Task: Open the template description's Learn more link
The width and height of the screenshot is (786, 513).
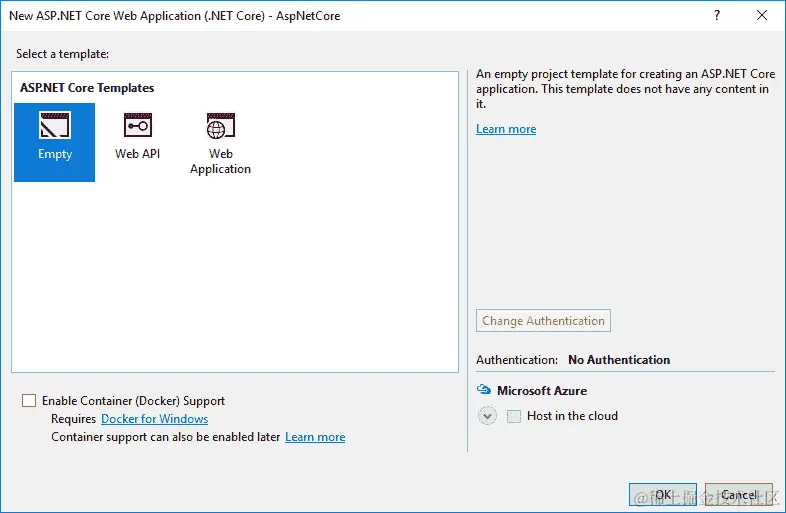Action: (x=506, y=129)
